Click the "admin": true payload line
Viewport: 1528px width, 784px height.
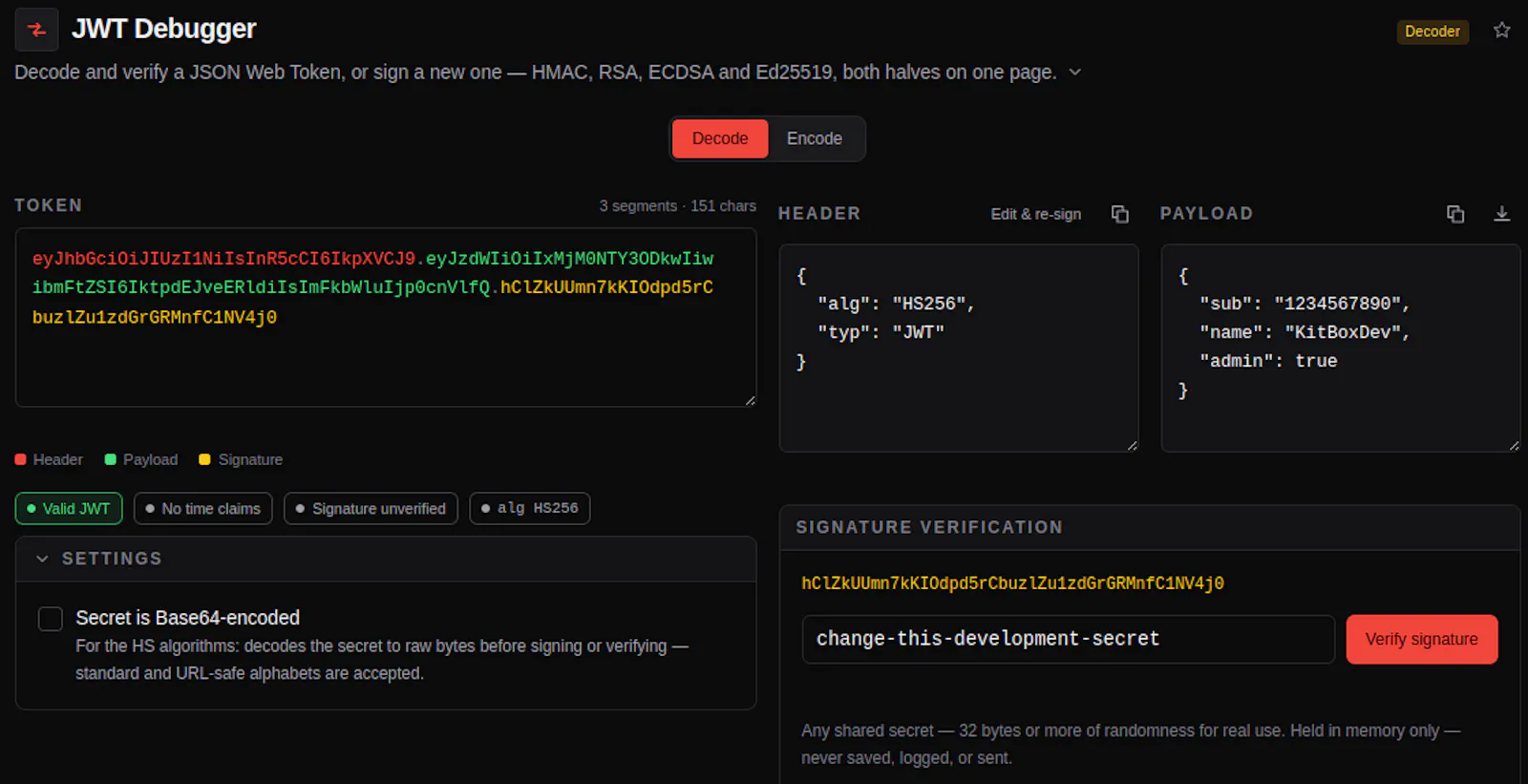[1268, 361]
